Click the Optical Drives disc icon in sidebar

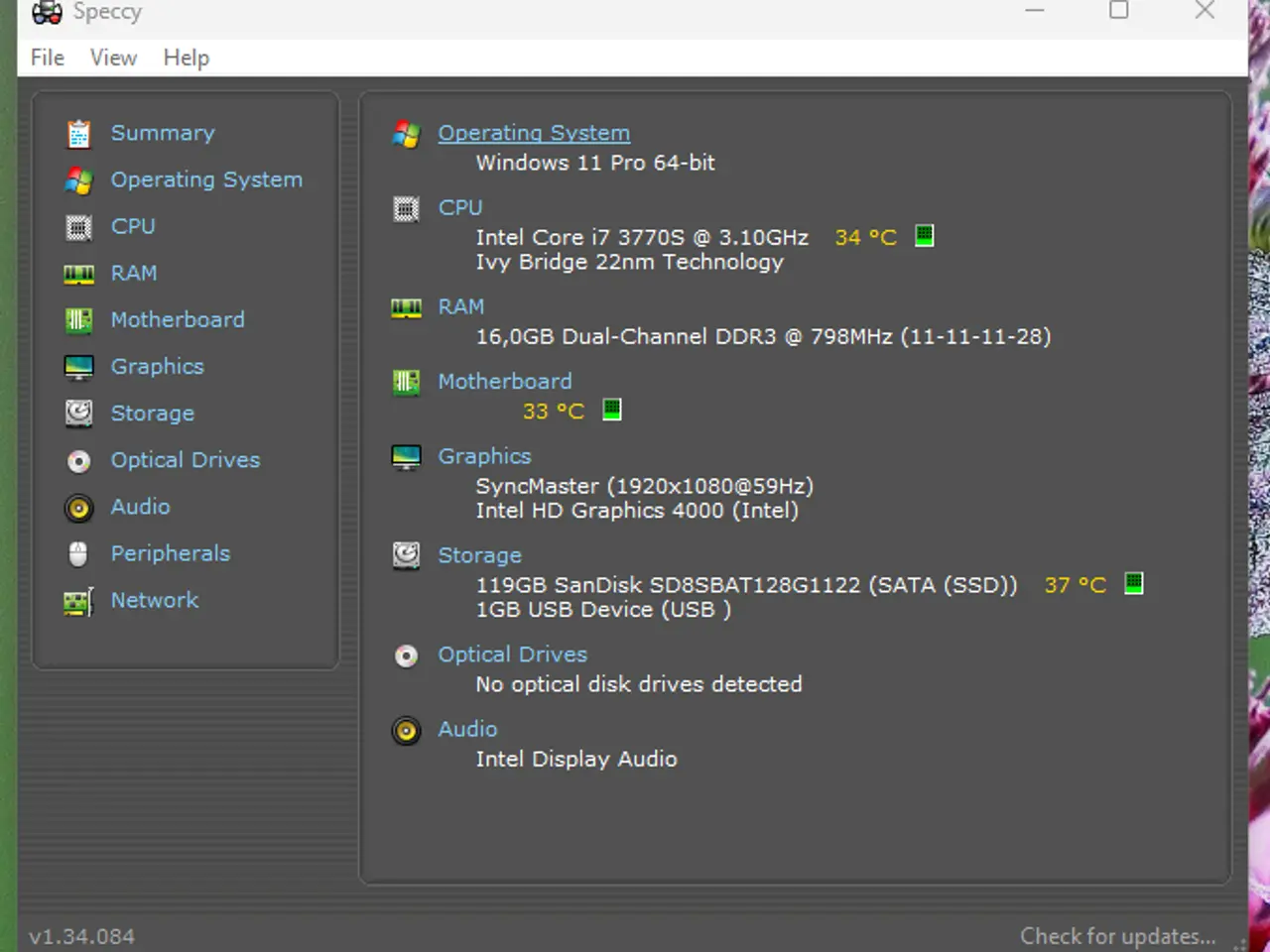78,461
